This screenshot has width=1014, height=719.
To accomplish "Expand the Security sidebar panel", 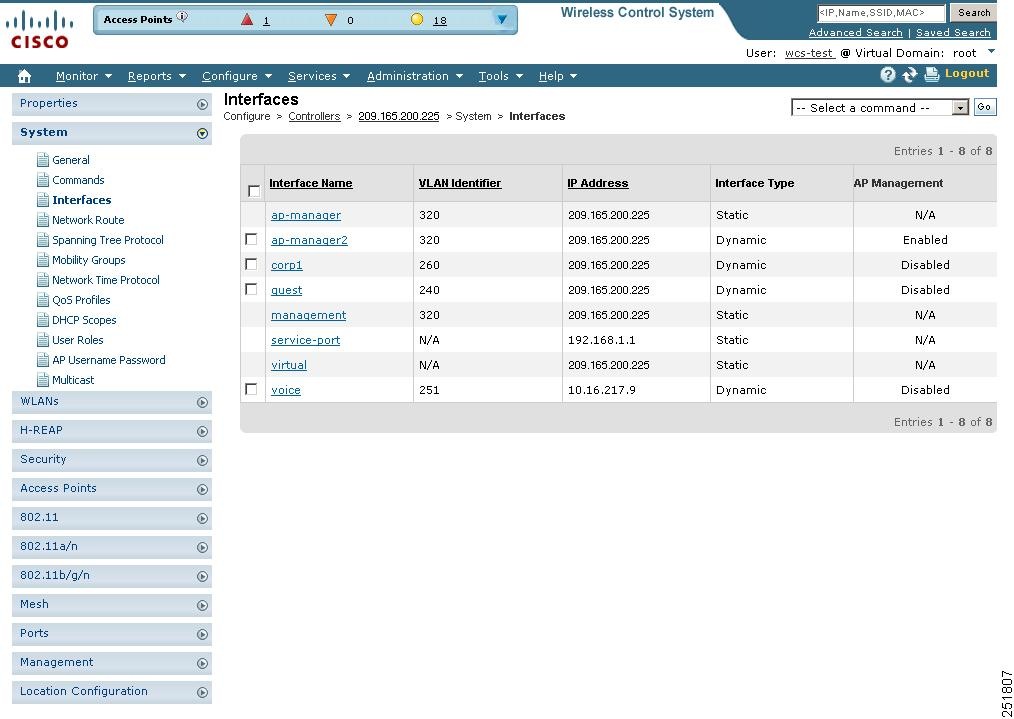I will 111,459.
